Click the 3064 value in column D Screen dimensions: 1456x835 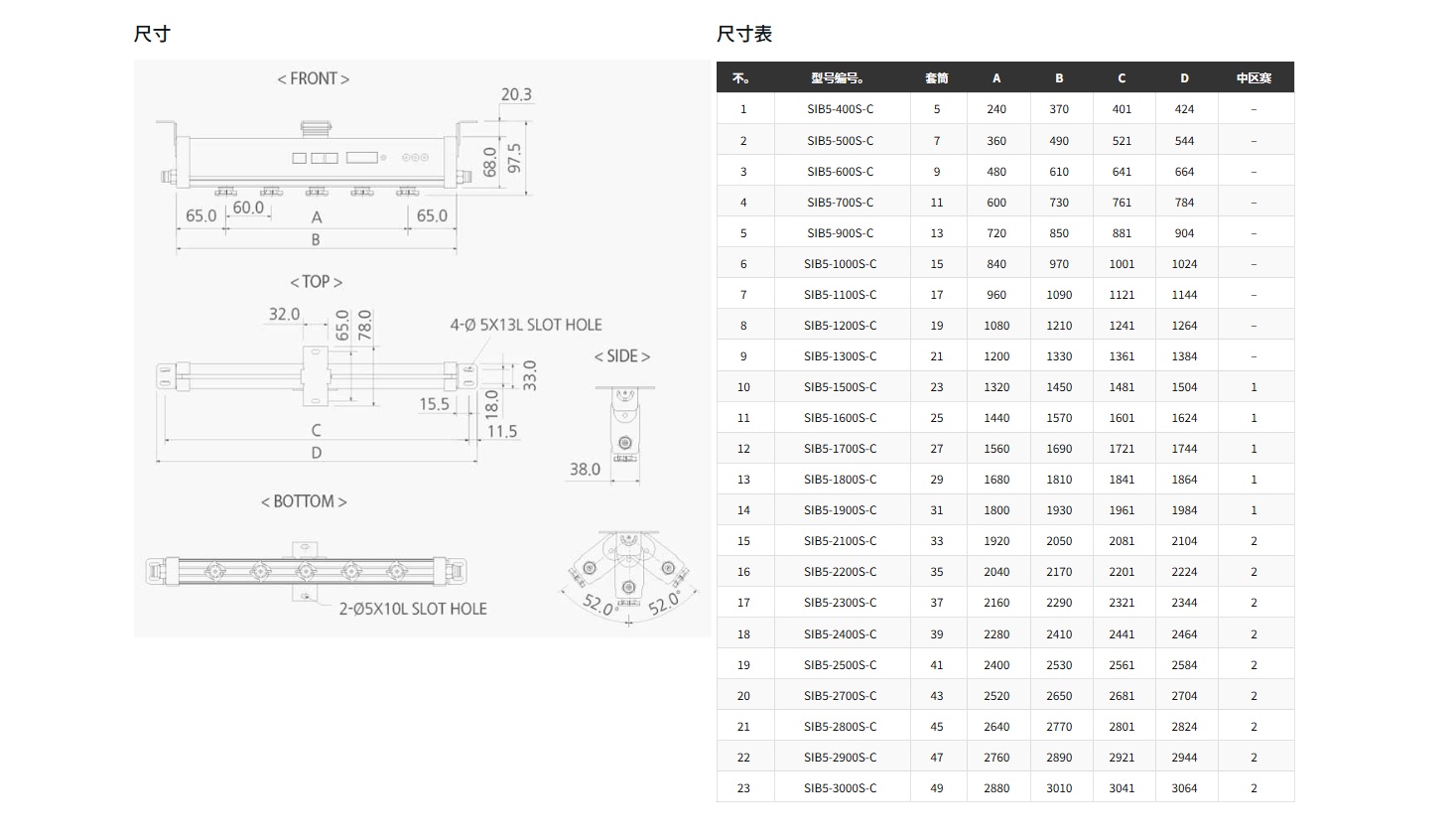1184,788
